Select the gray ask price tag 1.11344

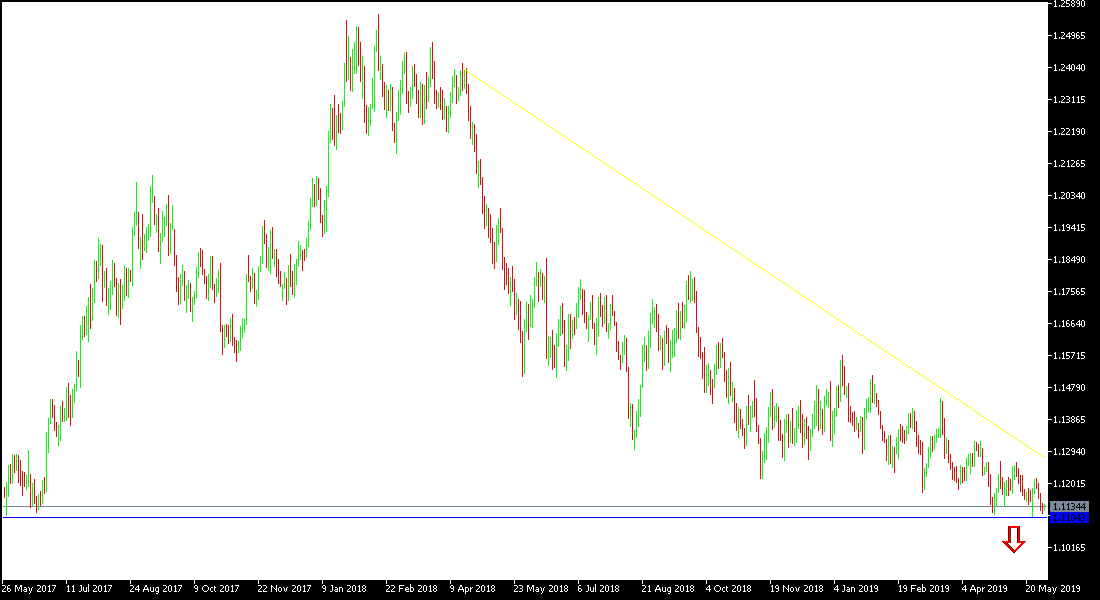(1069, 506)
